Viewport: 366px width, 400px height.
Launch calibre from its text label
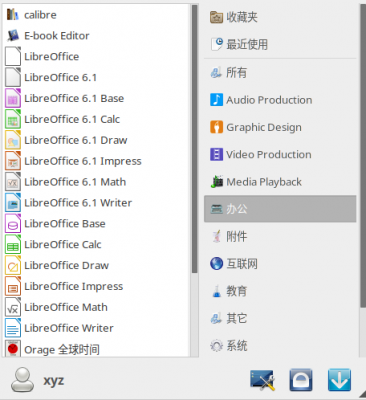(x=40, y=15)
